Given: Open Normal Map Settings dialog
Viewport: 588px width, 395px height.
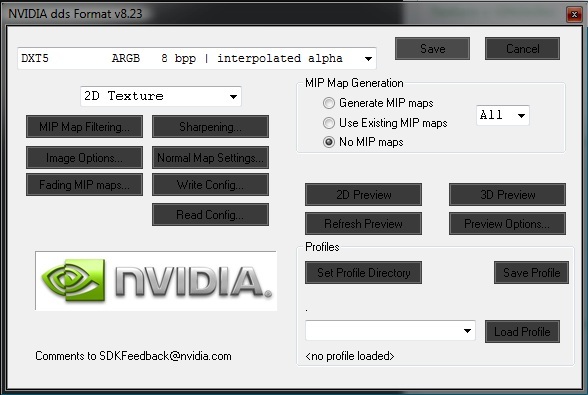Looking at the screenshot, I should tap(210, 158).
